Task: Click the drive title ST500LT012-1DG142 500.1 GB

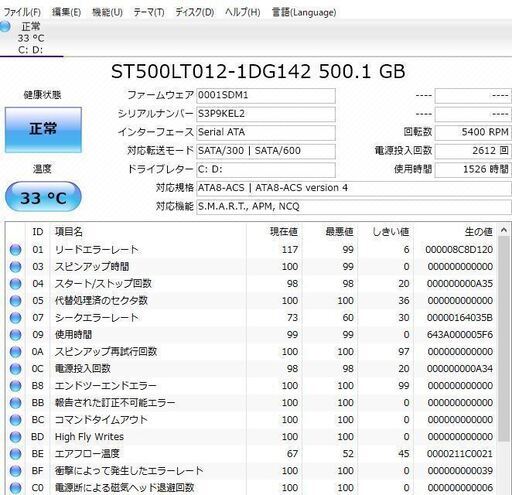Action: (x=258, y=71)
